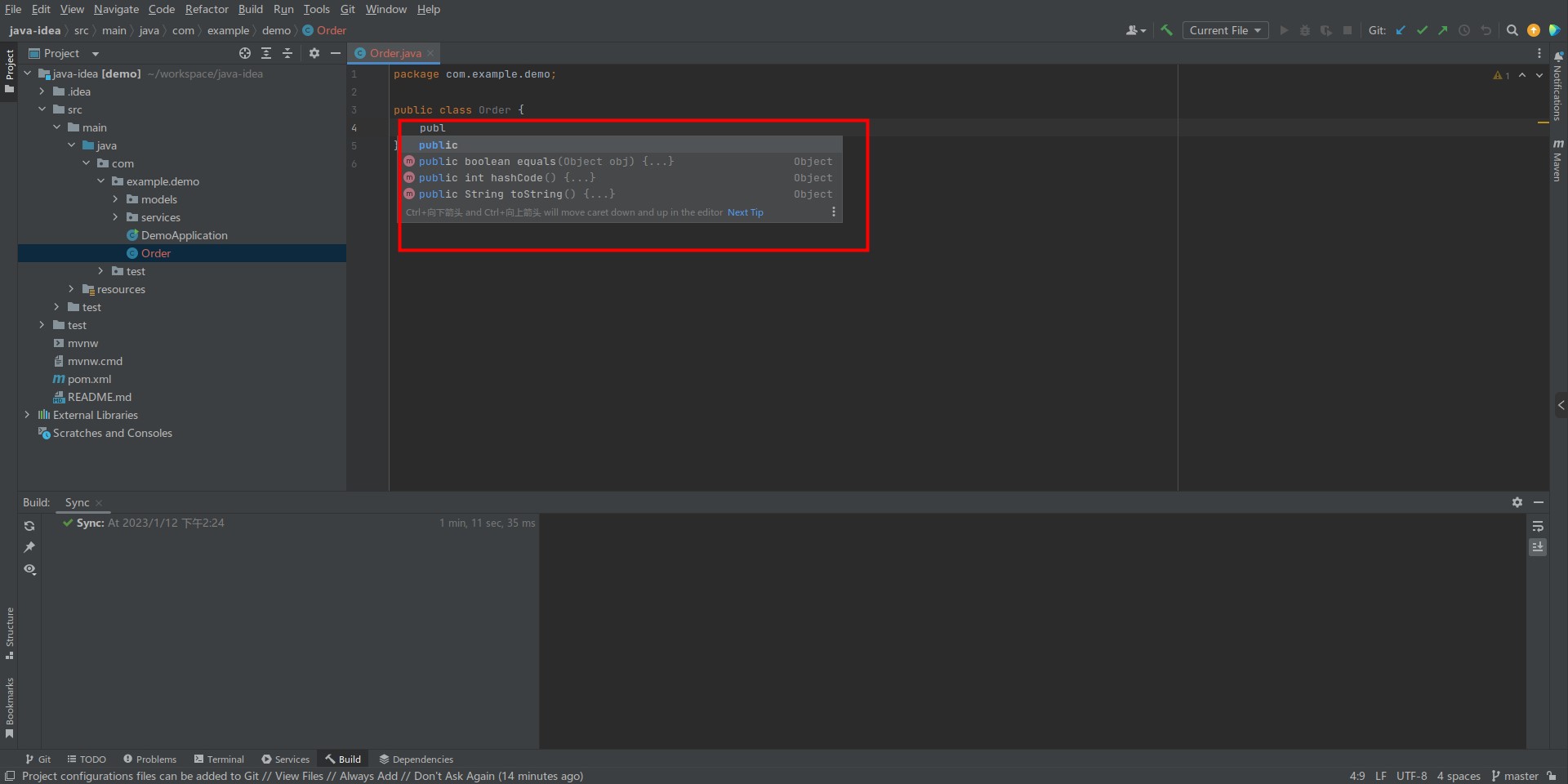The width and height of the screenshot is (1568, 784).
Task: Close the Sync tab in Build panel
Action: (x=99, y=503)
